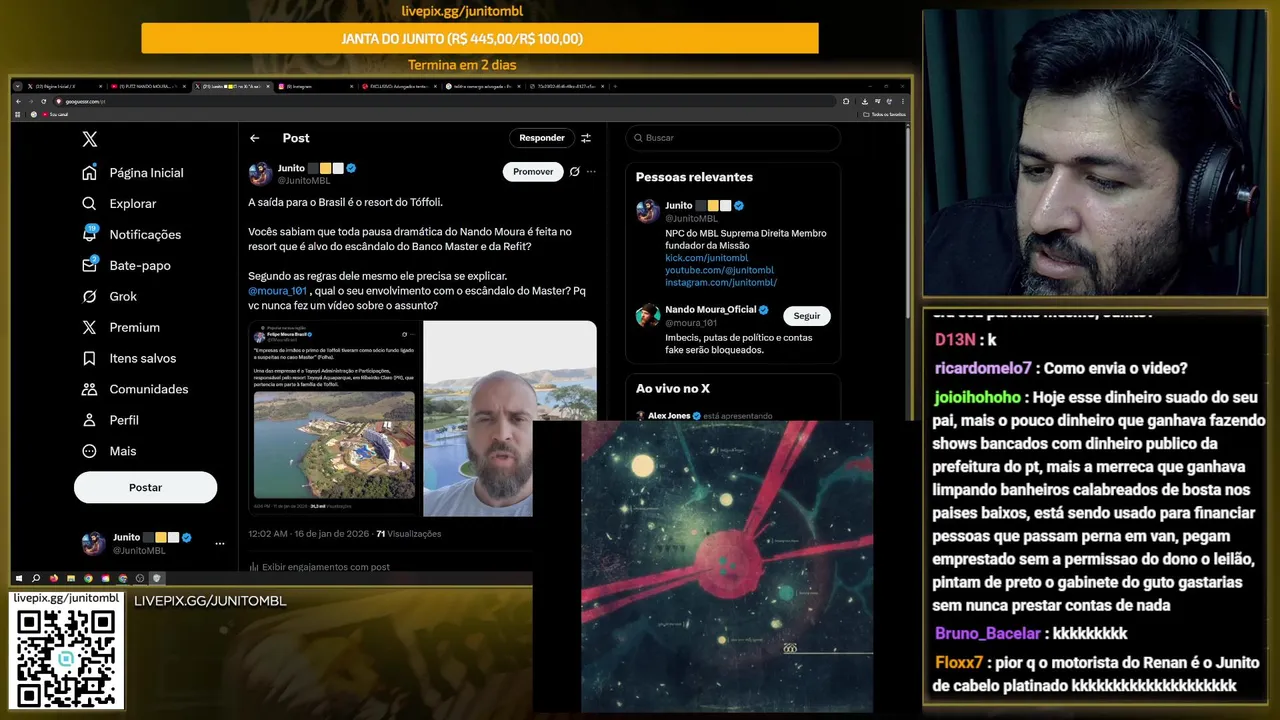
Task: Go back with the Post arrow
Action: coord(255,138)
